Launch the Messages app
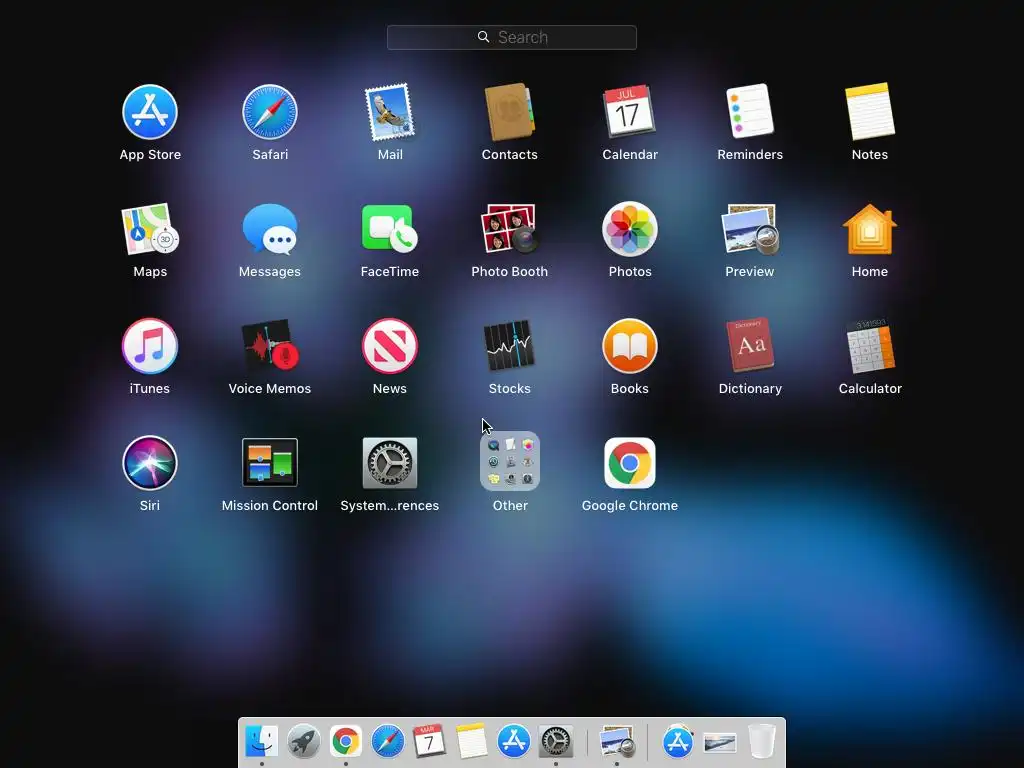This screenshot has width=1024, height=768. 270,229
